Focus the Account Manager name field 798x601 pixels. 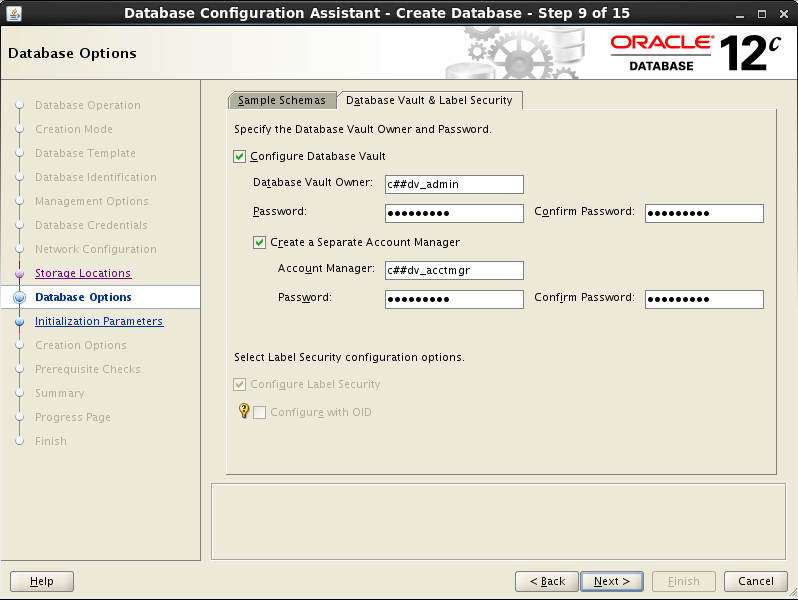click(454, 270)
